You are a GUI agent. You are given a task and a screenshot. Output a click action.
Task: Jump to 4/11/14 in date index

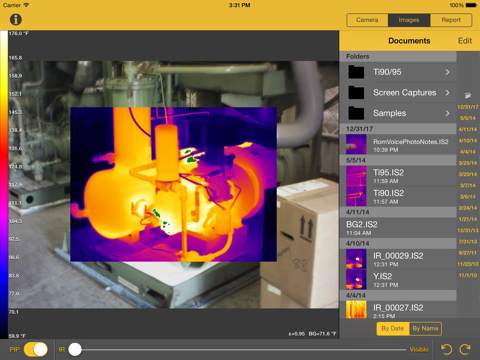pos(468,129)
